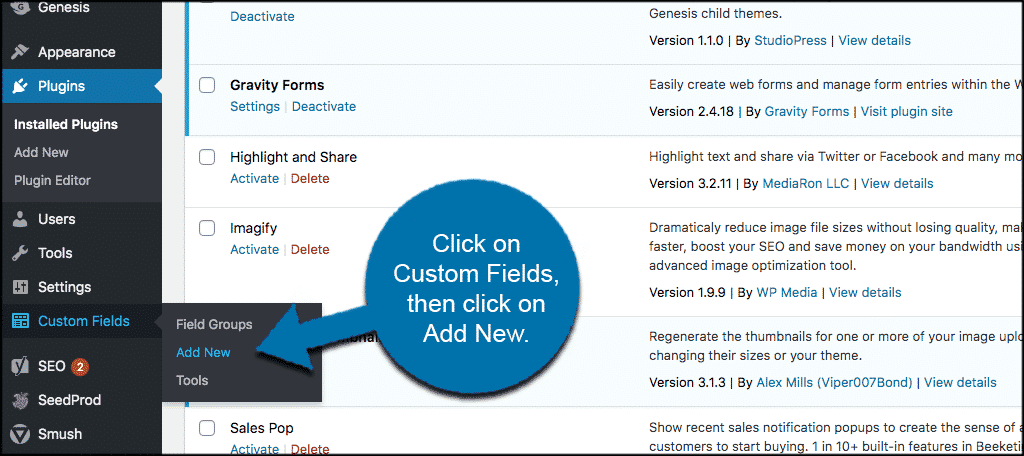Click the Settings sliders icon
1024x456 pixels.
[21, 287]
